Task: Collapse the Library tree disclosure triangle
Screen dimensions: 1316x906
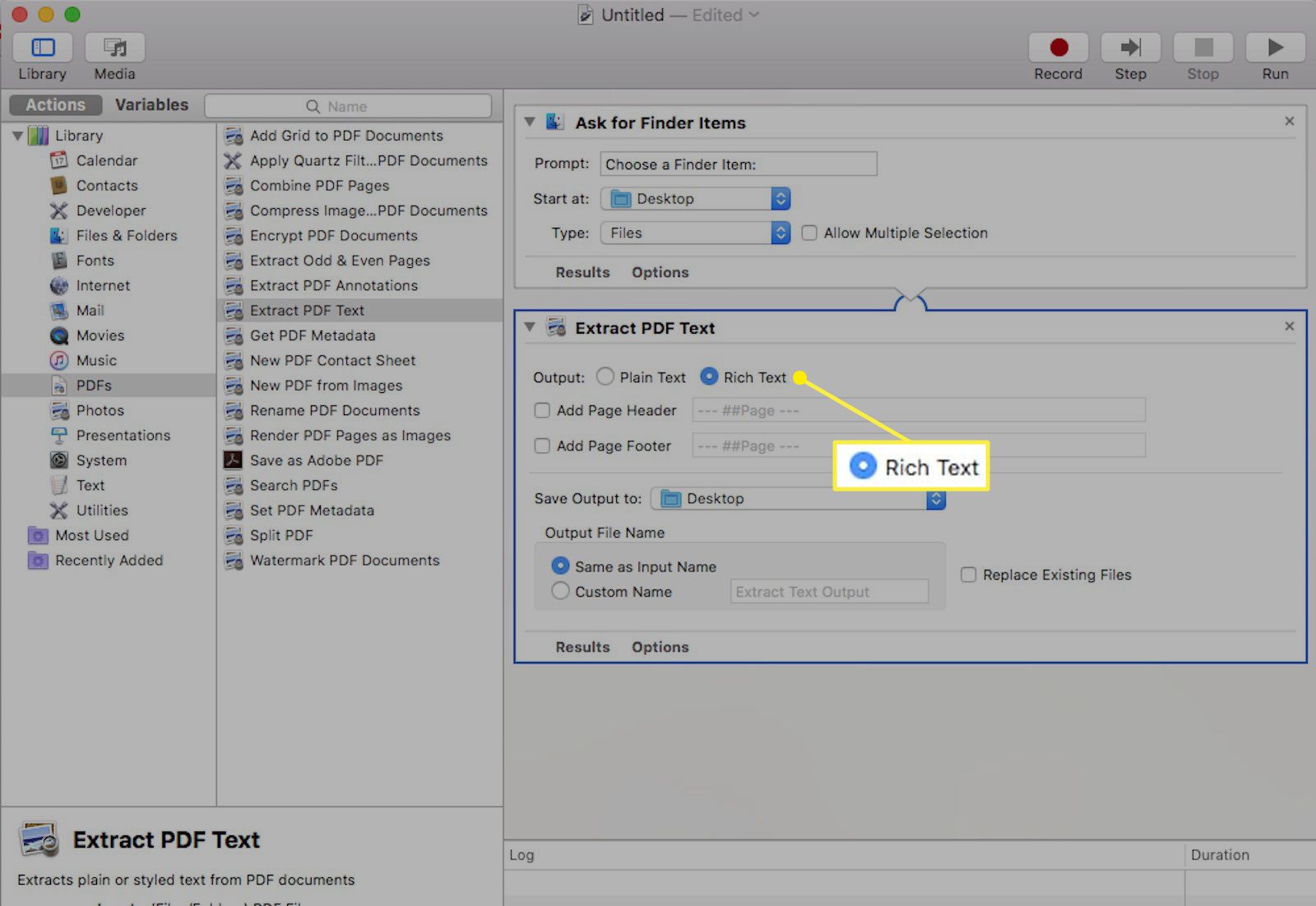Action: pos(17,136)
